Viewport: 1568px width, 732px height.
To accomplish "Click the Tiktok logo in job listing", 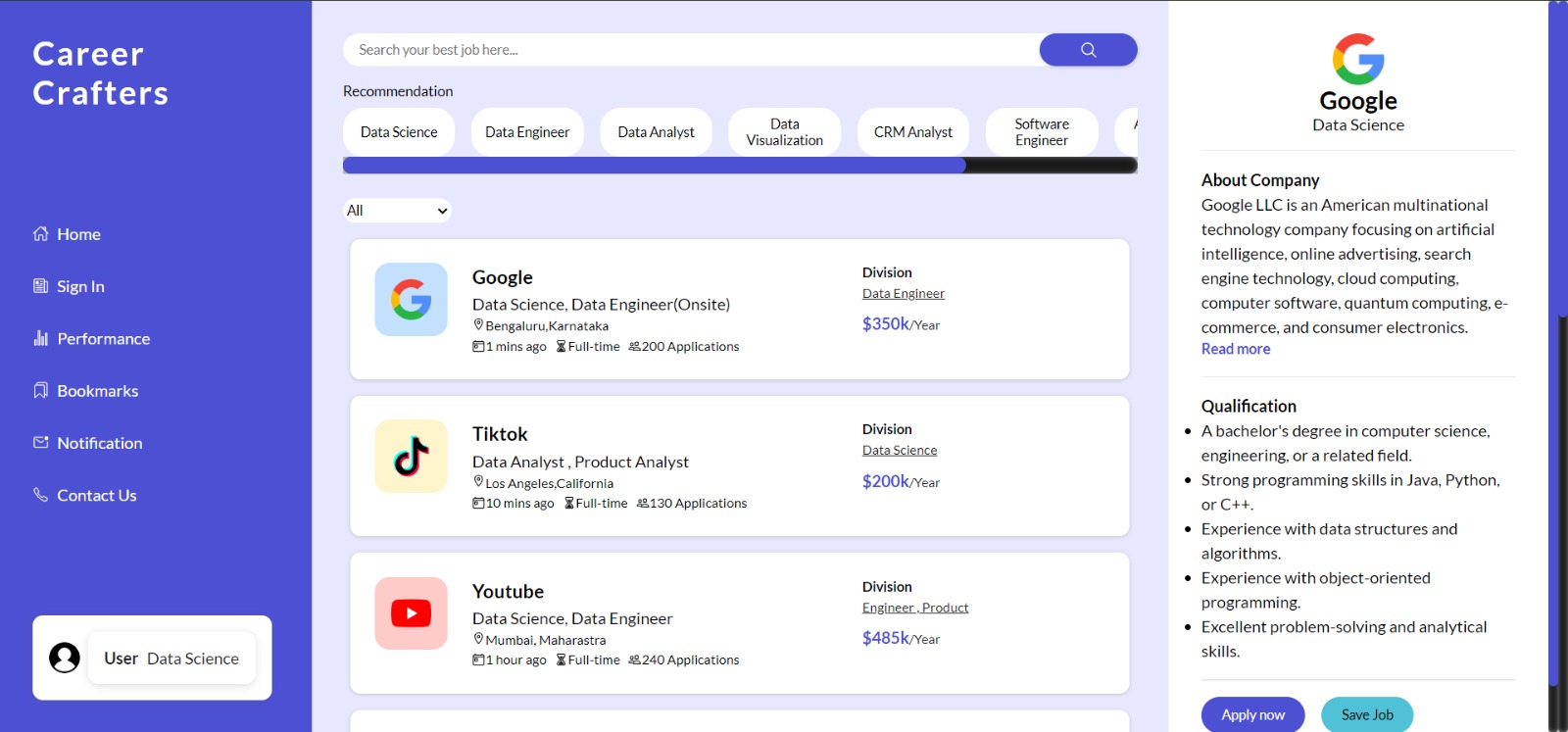I will click(411, 457).
